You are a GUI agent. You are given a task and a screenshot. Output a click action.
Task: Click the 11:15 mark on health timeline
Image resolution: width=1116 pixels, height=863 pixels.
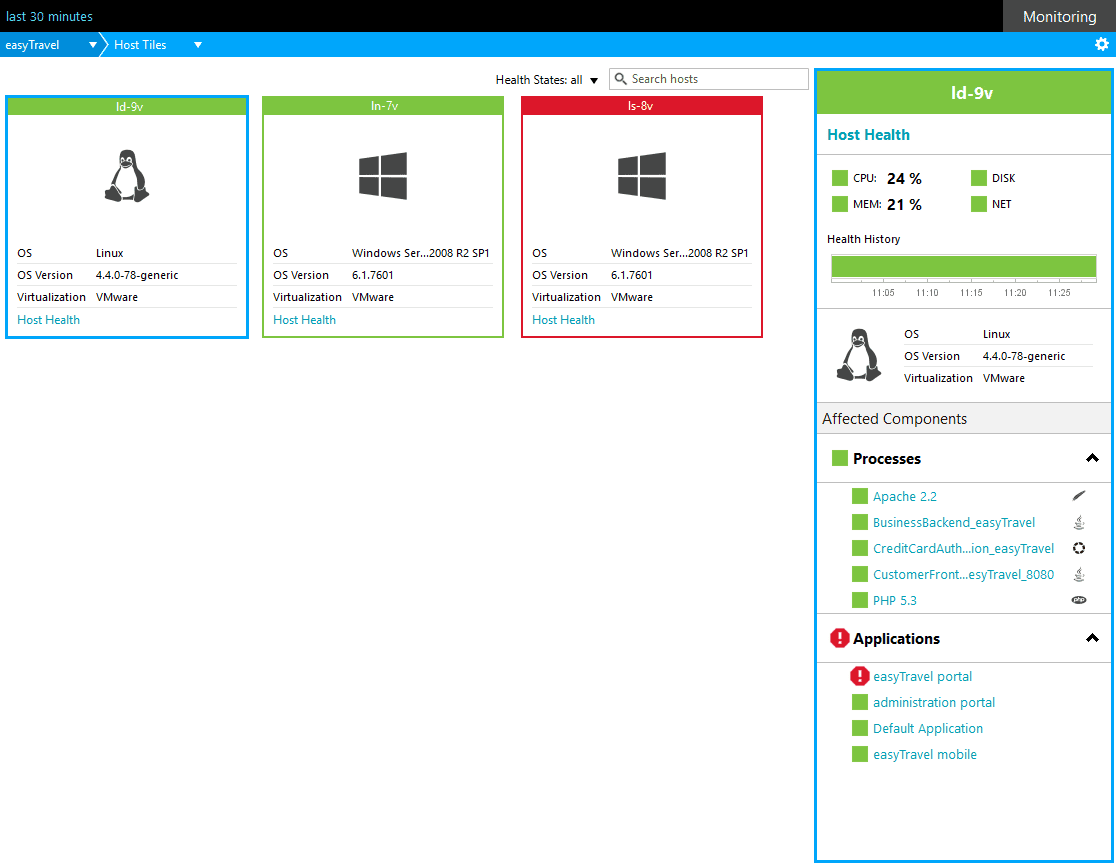coord(971,292)
